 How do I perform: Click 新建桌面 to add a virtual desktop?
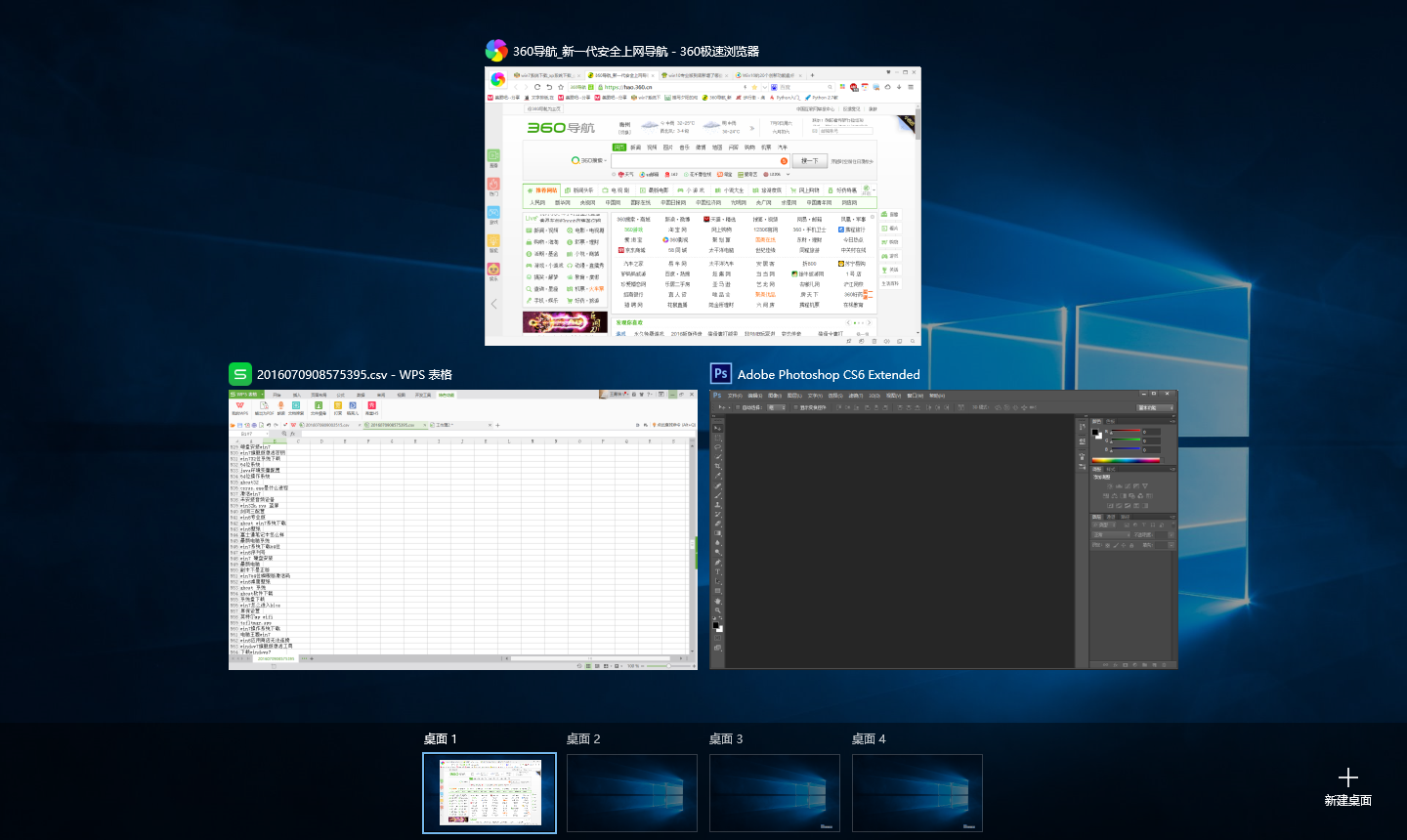click(1347, 785)
